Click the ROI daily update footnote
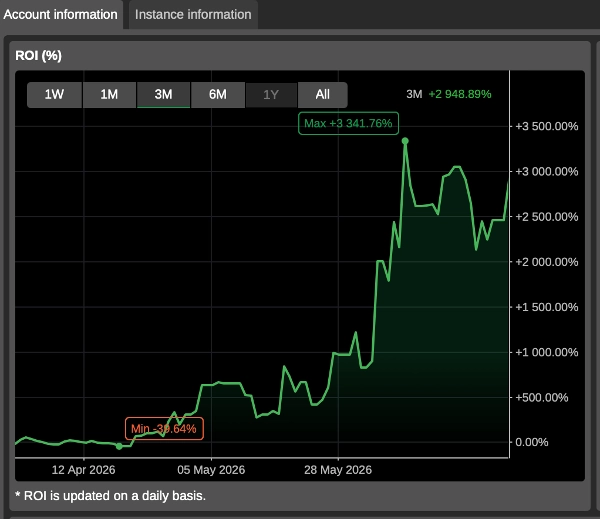This screenshot has width=600, height=519. pyautogui.click(x=110, y=496)
